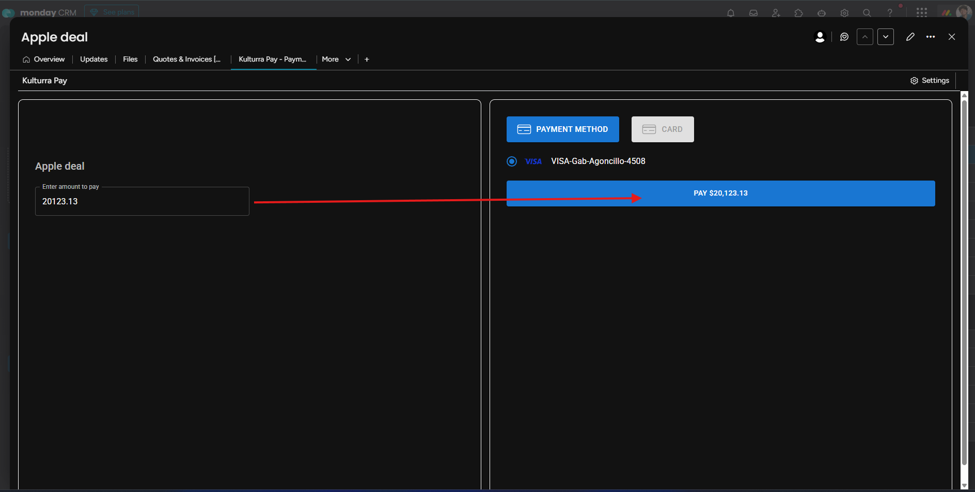The height and width of the screenshot is (492, 975).
Task: Select the PAYMENT METHOD button
Action: 563,129
